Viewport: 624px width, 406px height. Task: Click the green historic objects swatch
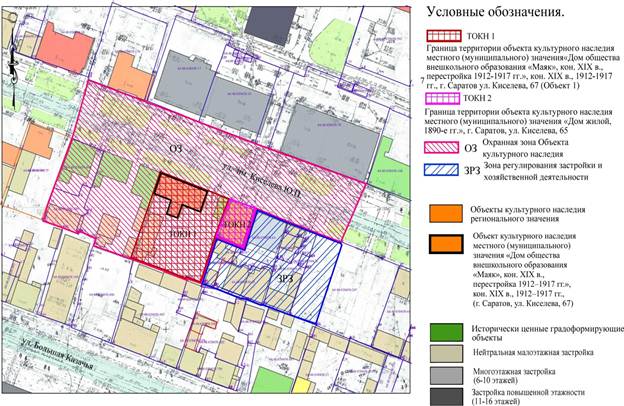pos(446,332)
